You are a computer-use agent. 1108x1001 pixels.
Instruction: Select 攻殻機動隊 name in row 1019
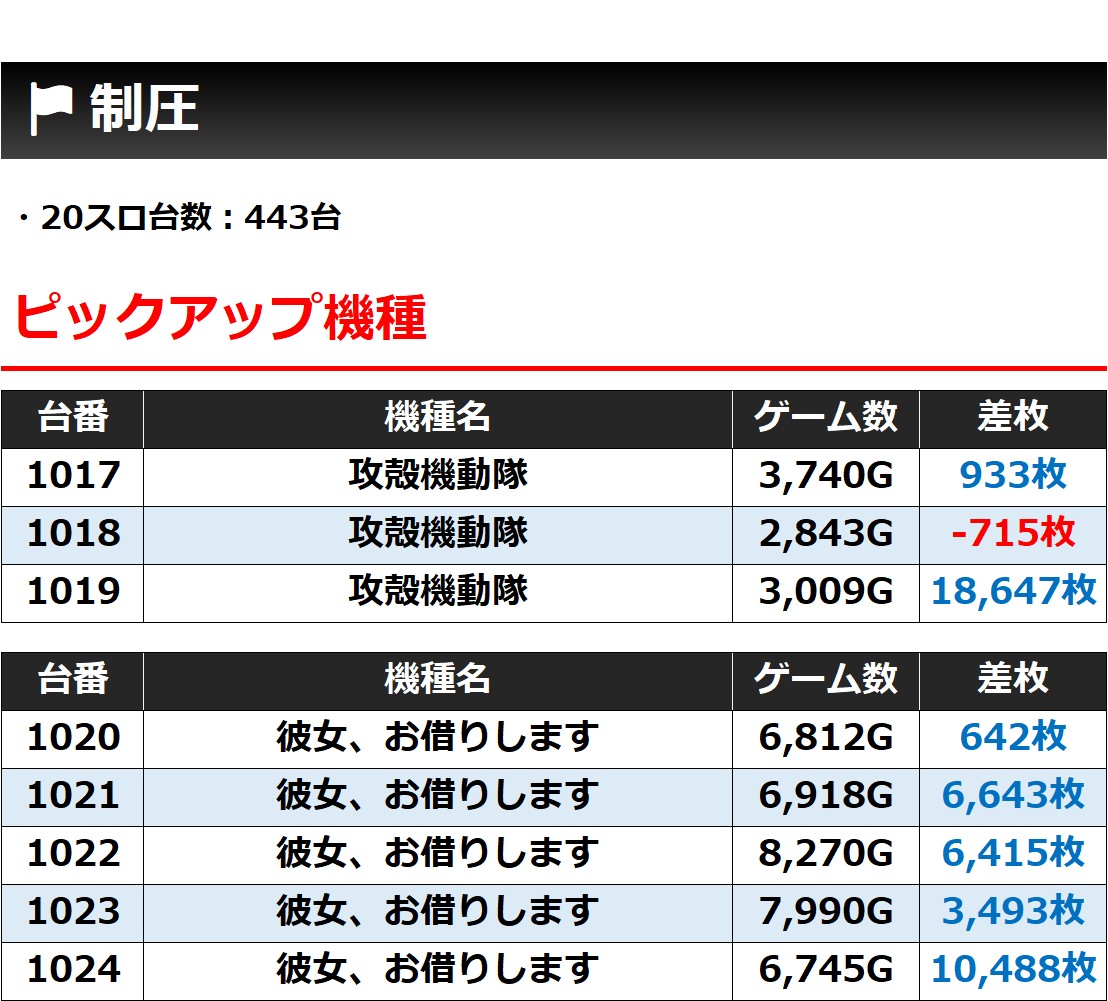click(x=438, y=591)
